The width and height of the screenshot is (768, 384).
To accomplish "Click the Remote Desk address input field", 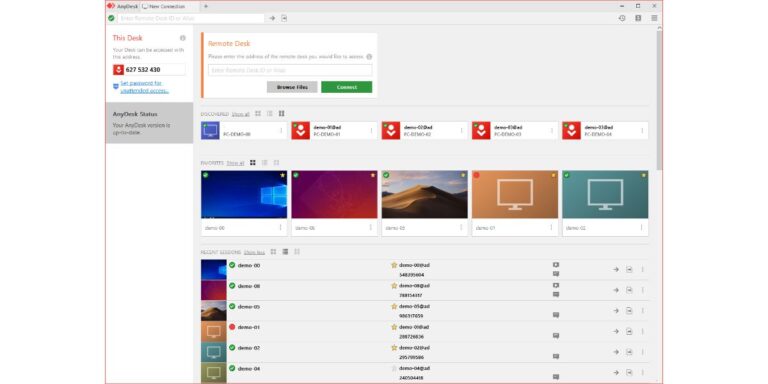I will [290, 70].
